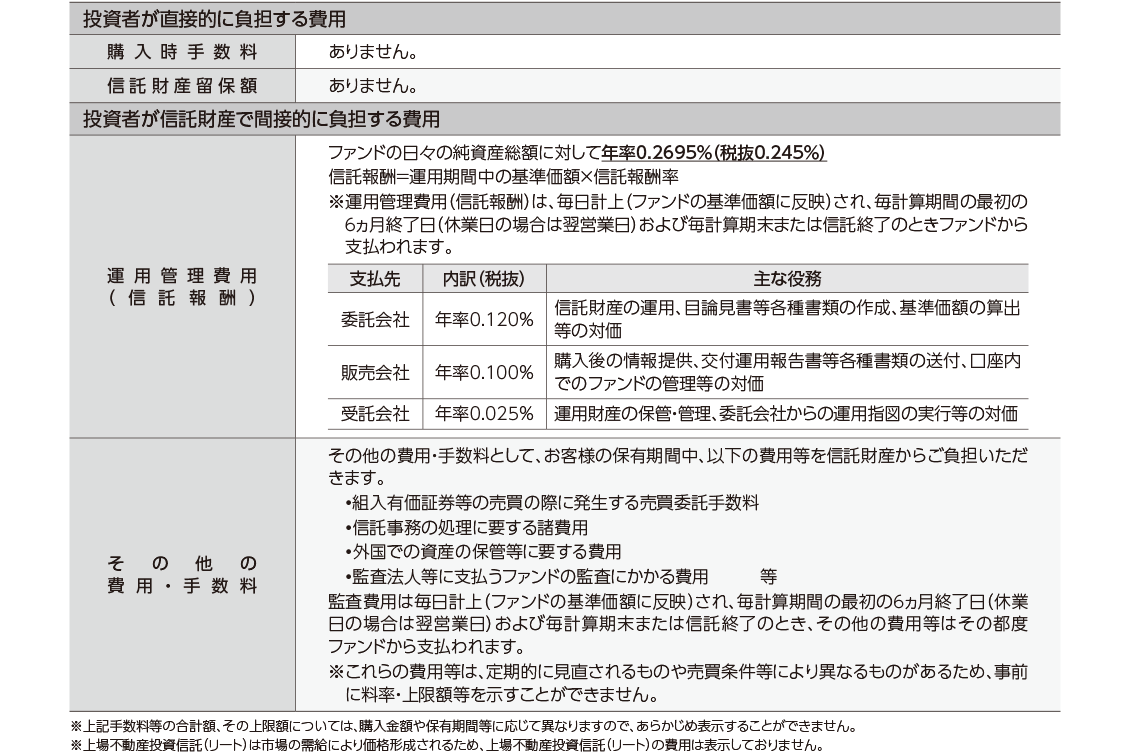Click the 年率0.025% value
This screenshot has width=1130, height=753.
point(484,414)
